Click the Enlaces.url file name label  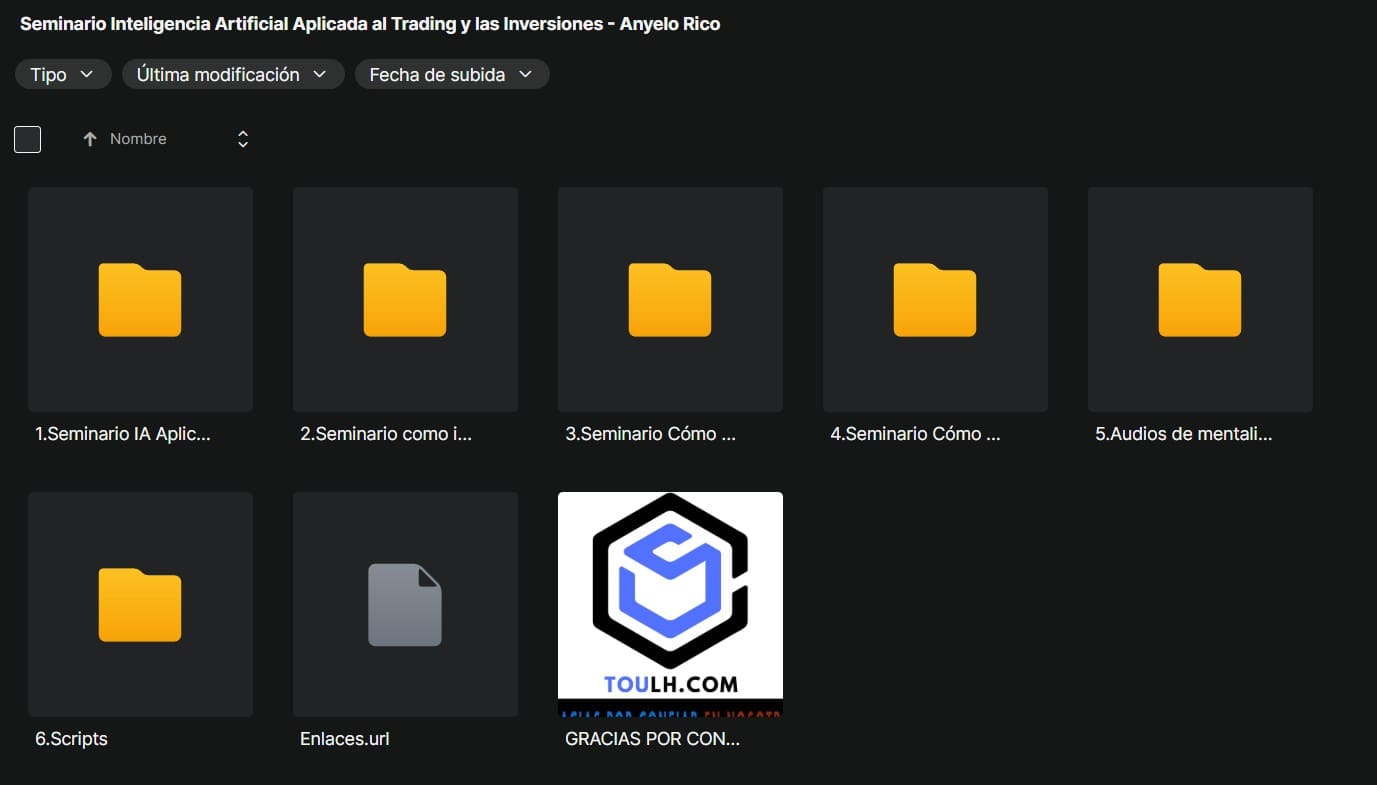pyautogui.click(x=344, y=739)
